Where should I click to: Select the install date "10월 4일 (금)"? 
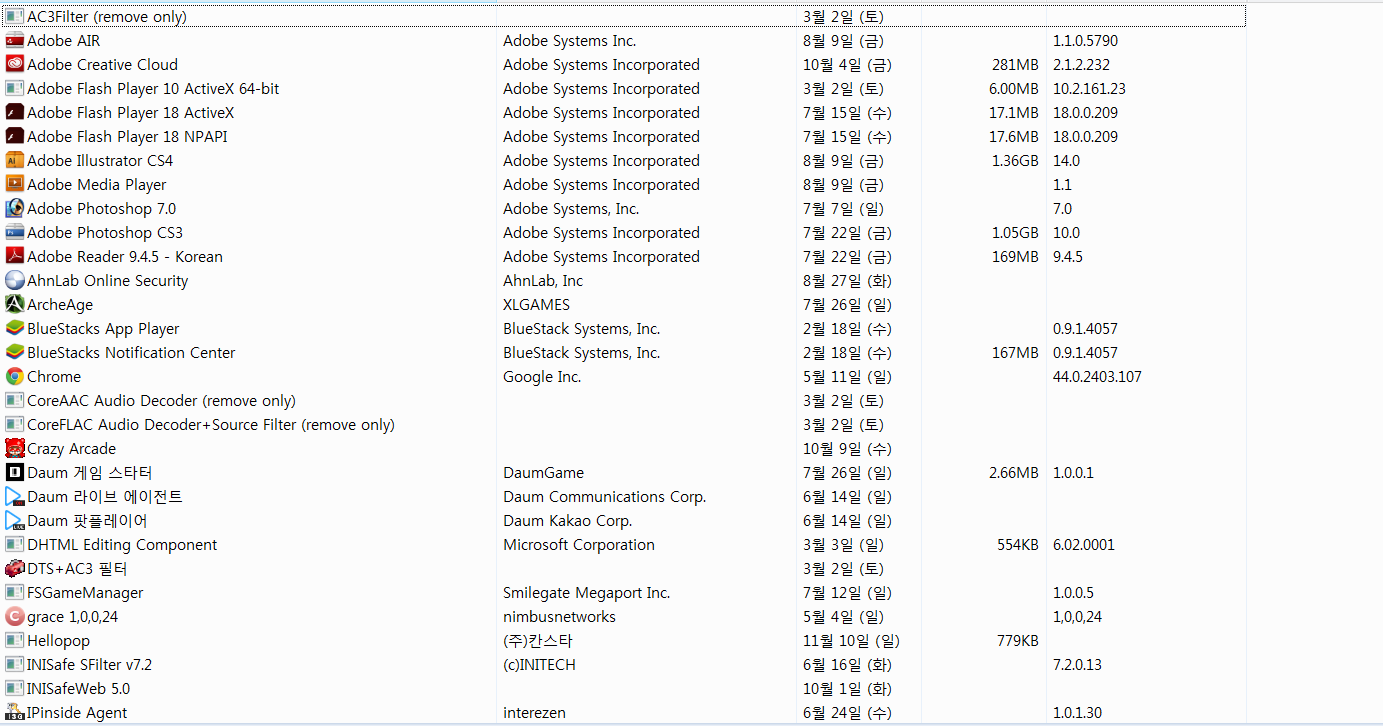coord(847,65)
